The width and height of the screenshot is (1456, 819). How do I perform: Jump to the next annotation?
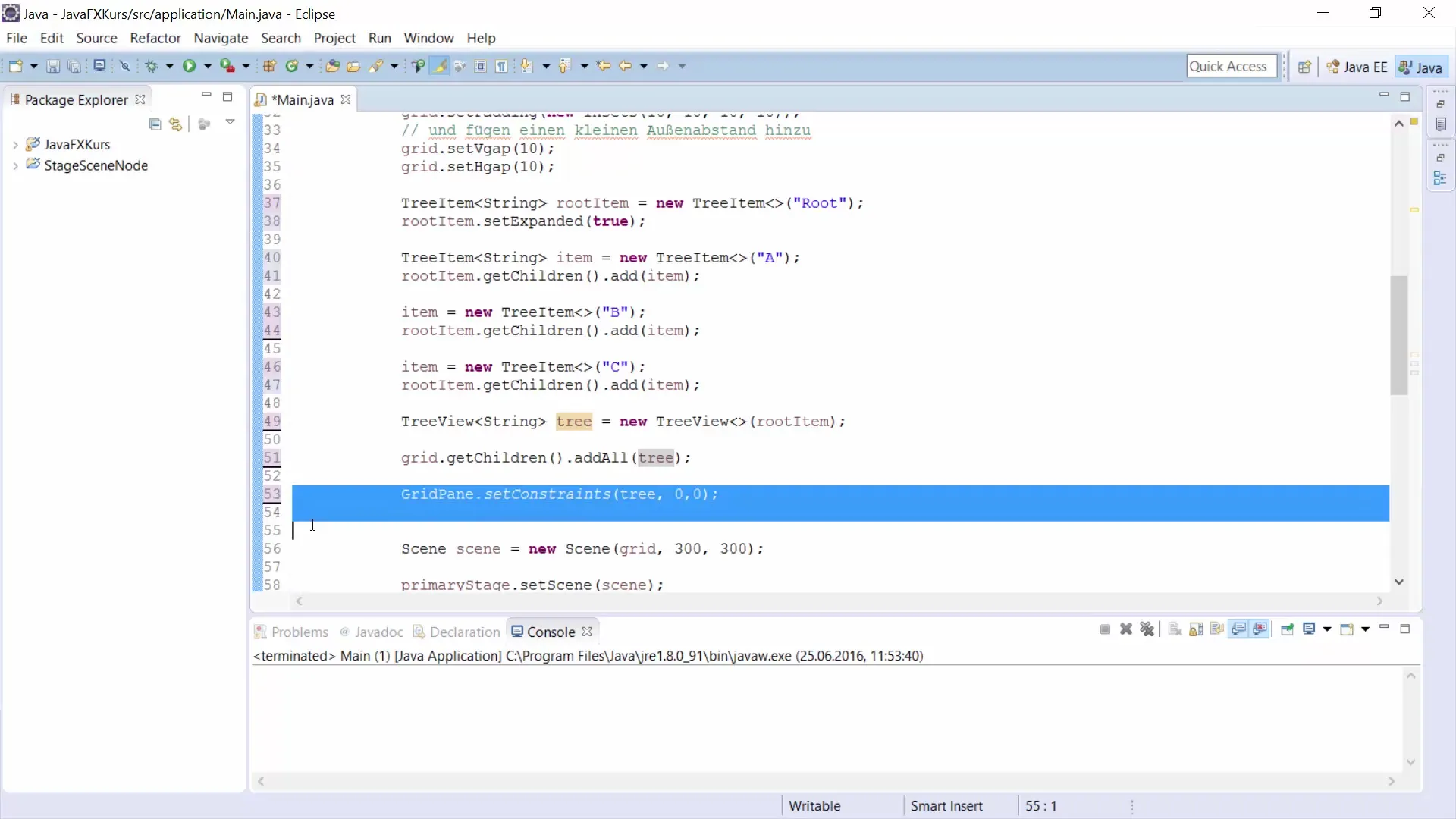pos(526,66)
